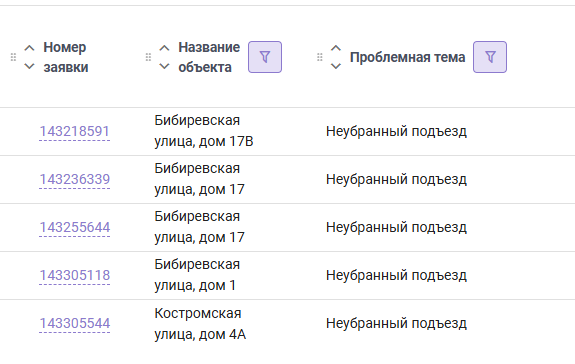Open filter for Проблемная тема column
This screenshot has height=364, width=575.
[490, 57]
